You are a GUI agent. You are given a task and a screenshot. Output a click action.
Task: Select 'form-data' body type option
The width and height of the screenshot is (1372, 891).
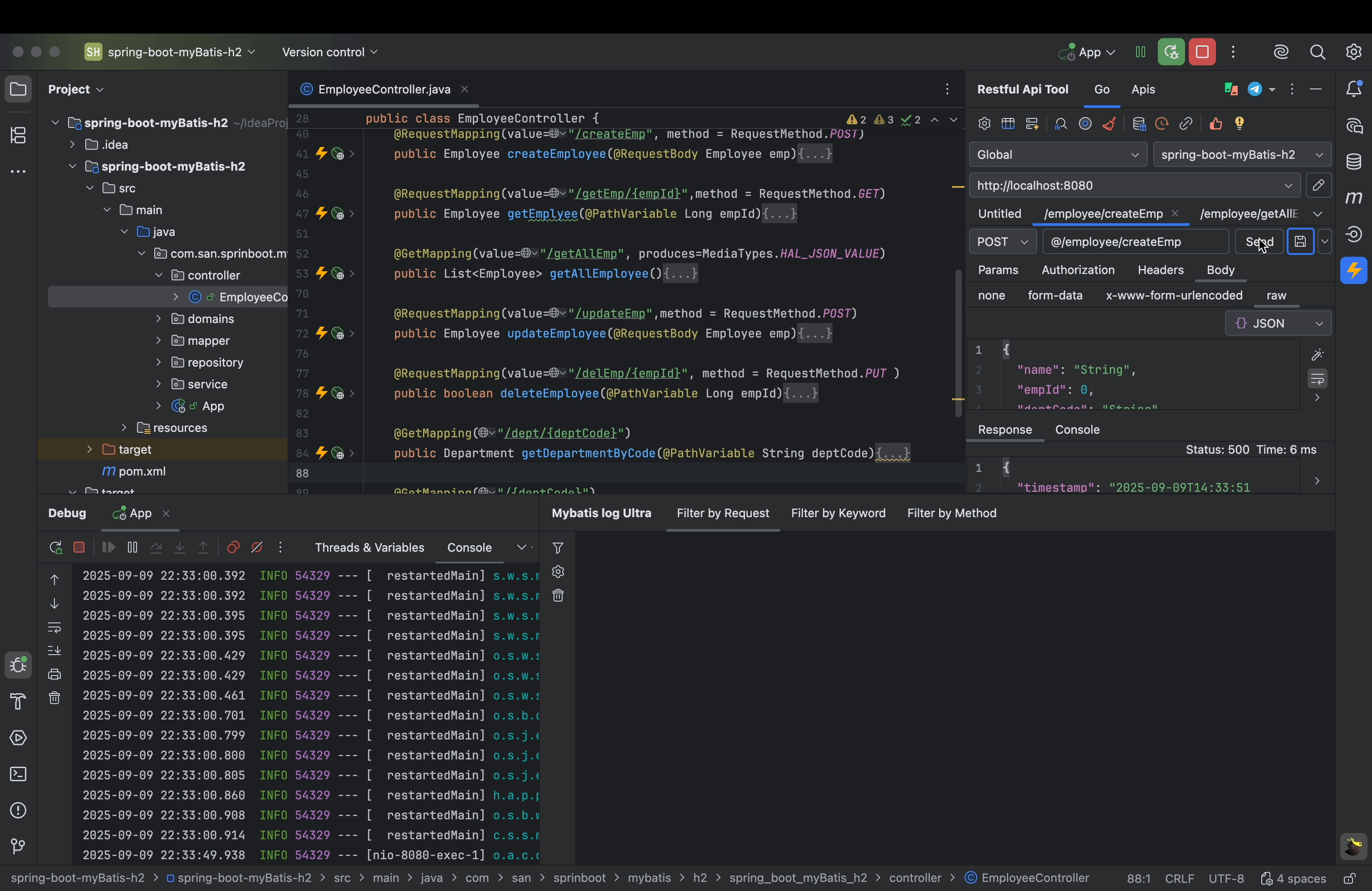tap(1055, 296)
